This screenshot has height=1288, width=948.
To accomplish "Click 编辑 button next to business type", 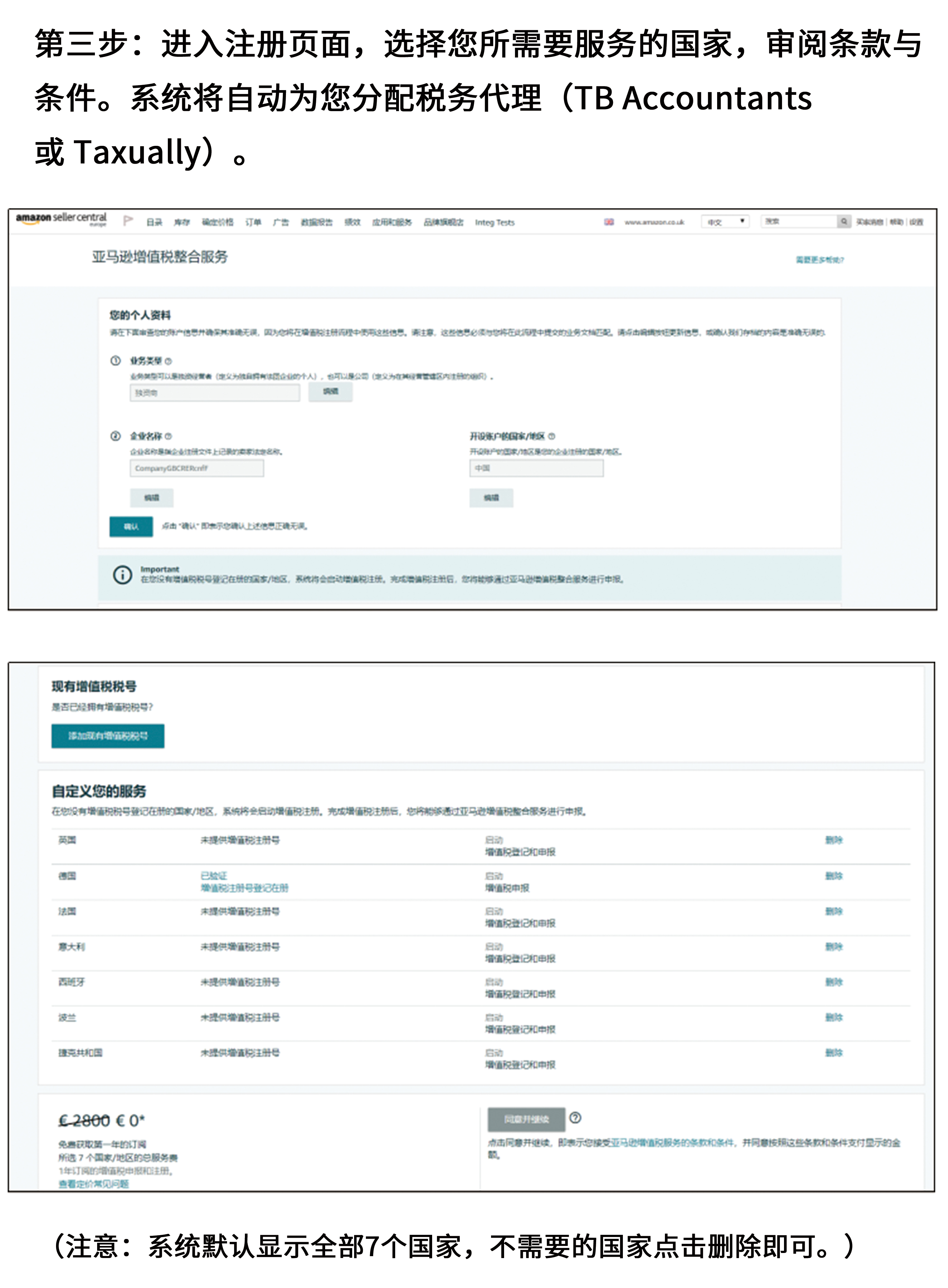I will pos(330,391).
